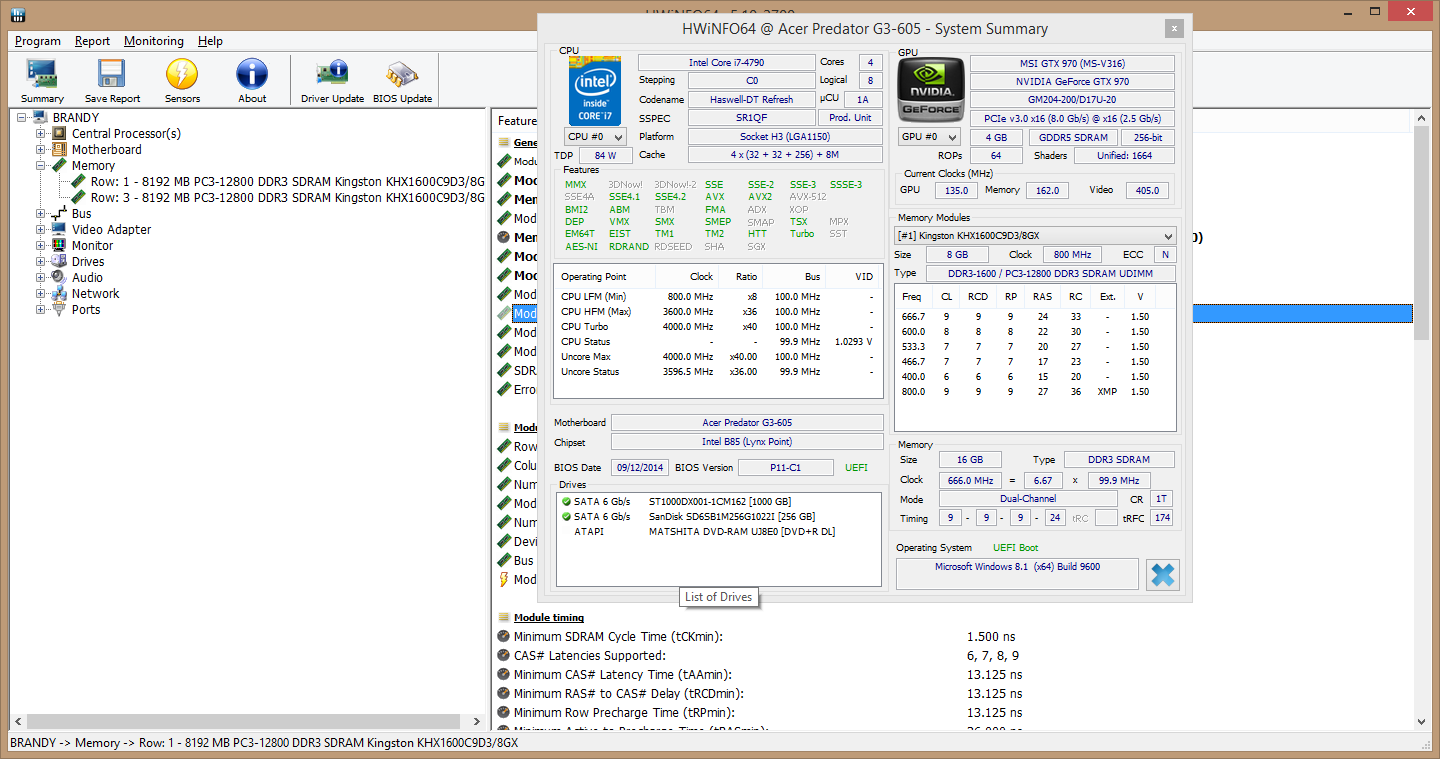This screenshot has height=759, width=1440.
Task: Collapse the Memory tree node
Action: click(x=41, y=166)
